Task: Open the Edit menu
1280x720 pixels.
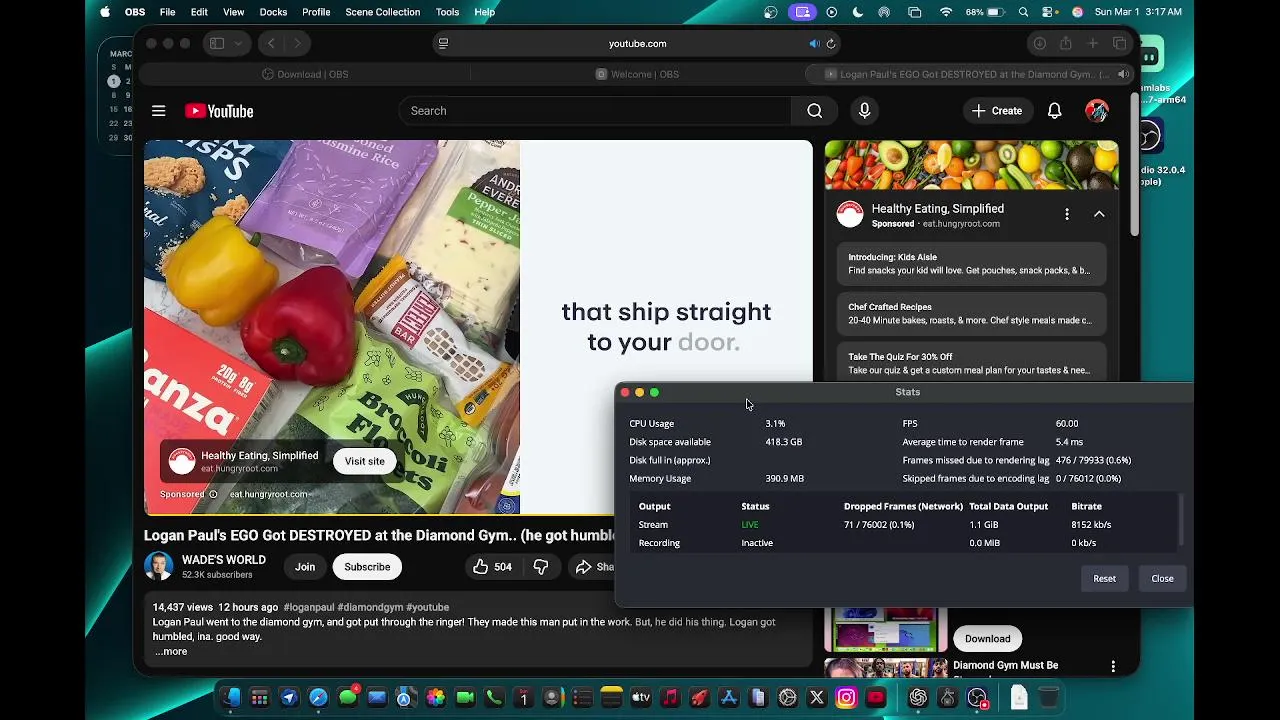Action: [x=200, y=12]
